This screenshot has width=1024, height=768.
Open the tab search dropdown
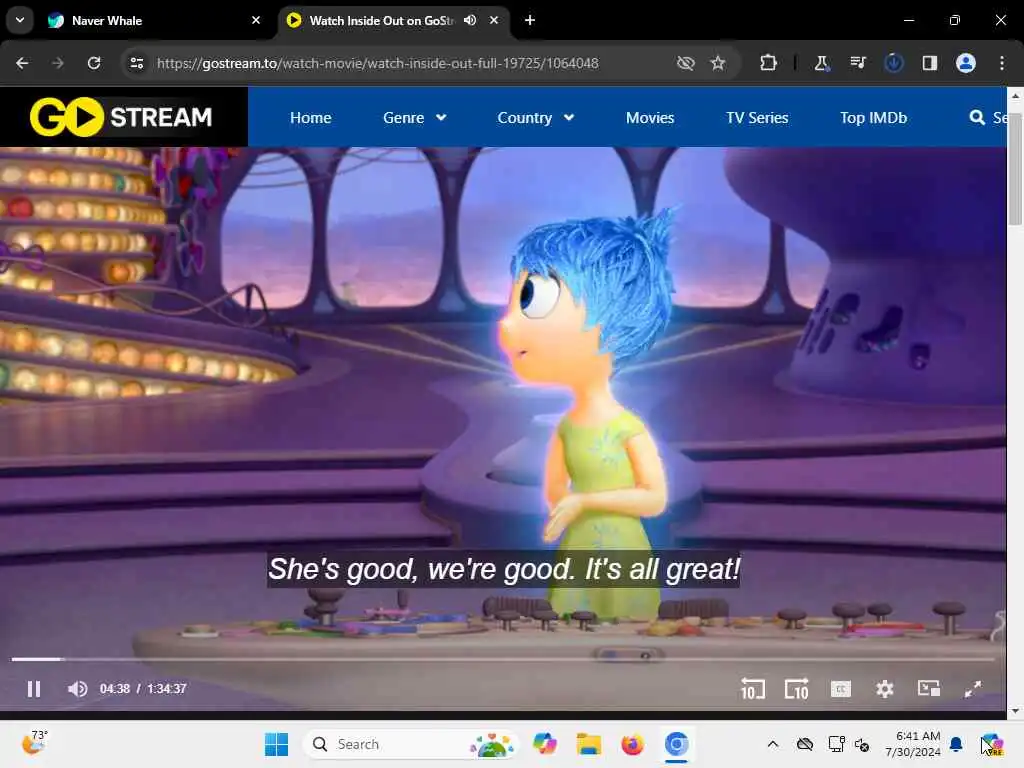[x=20, y=20]
